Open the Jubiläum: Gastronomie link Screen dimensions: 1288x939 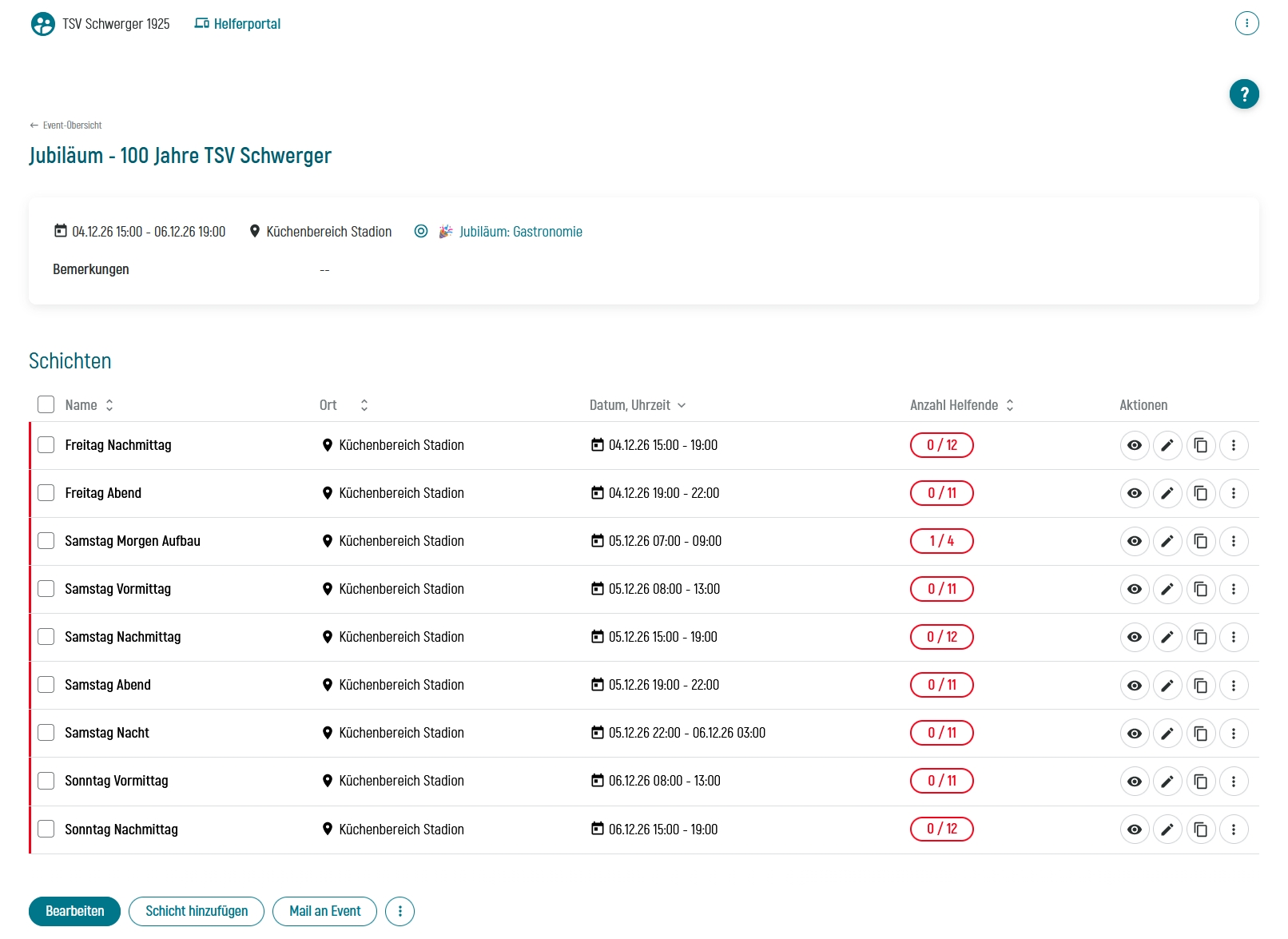[520, 232]
